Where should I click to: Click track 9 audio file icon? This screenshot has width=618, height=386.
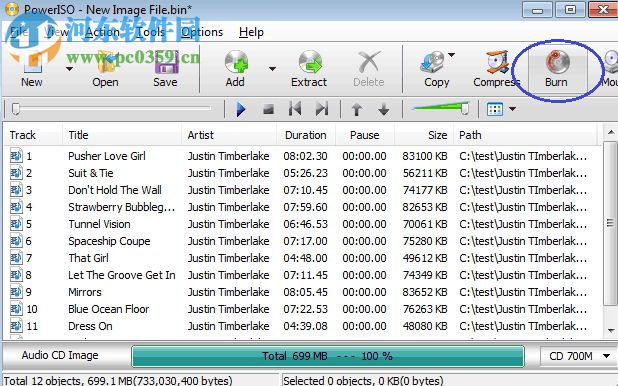(16, 291)
